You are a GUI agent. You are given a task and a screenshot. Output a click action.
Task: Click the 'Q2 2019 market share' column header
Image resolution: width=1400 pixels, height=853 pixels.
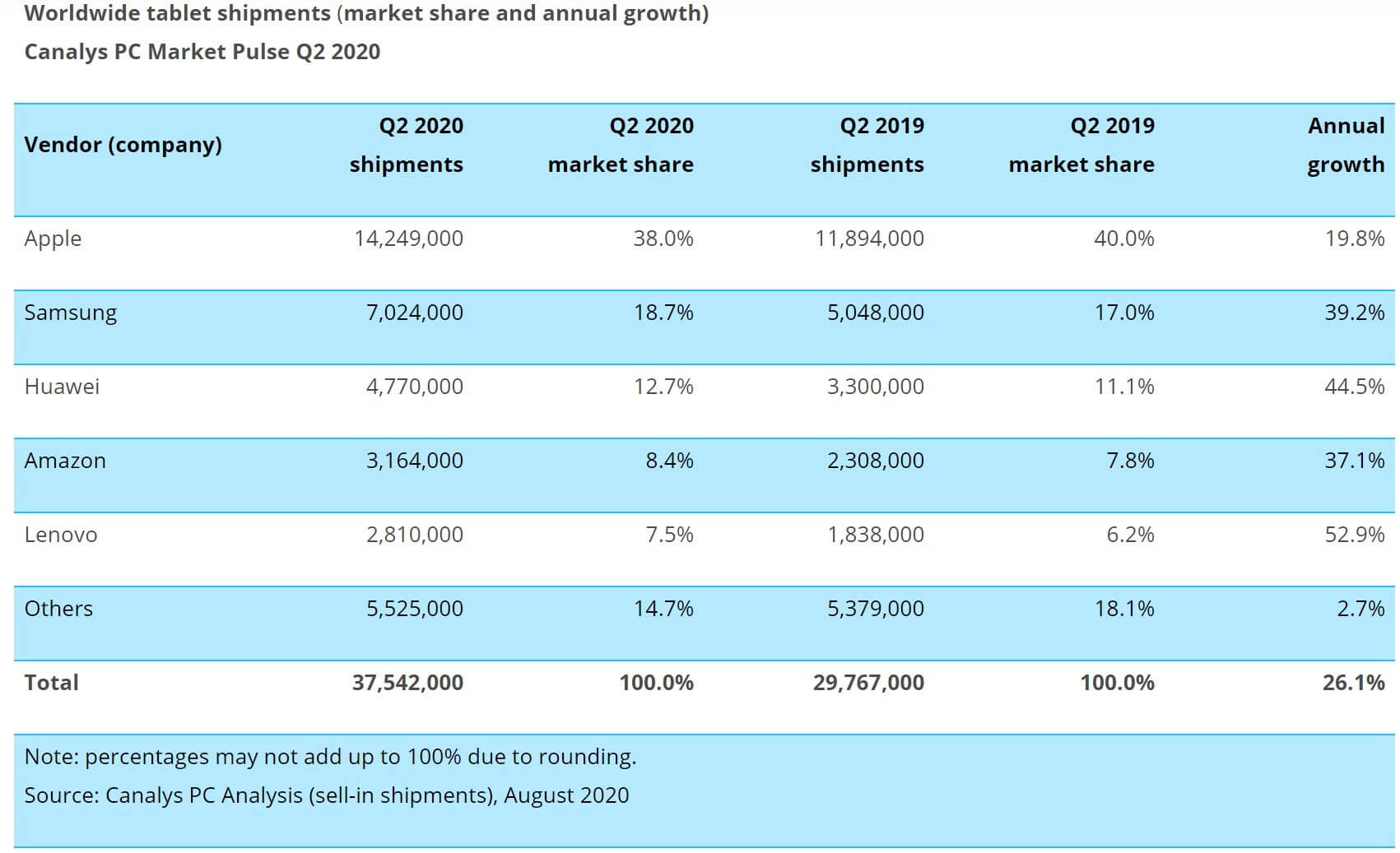[1081, 145]
